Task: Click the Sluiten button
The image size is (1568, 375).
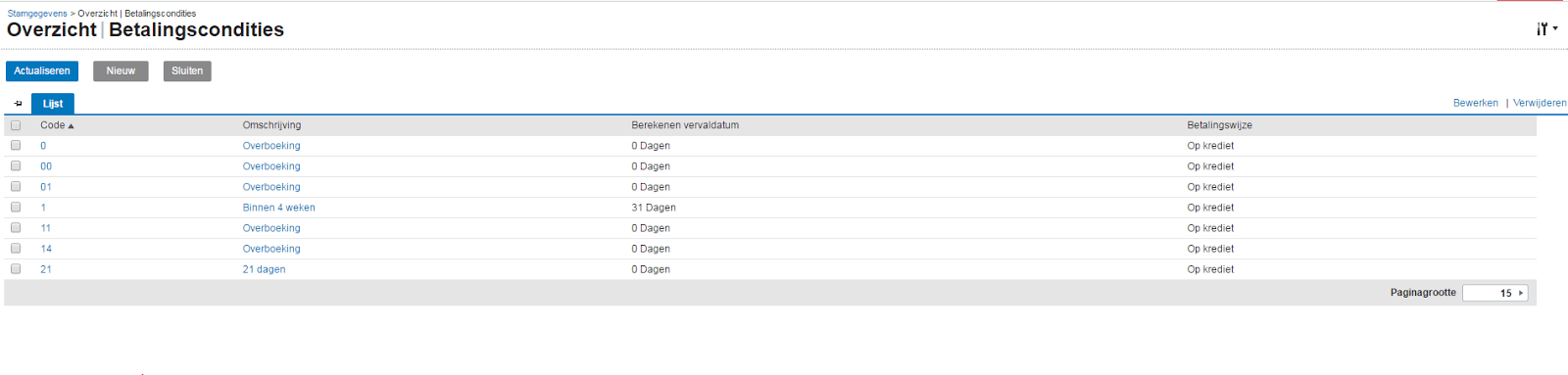Action: pos(187,70)
